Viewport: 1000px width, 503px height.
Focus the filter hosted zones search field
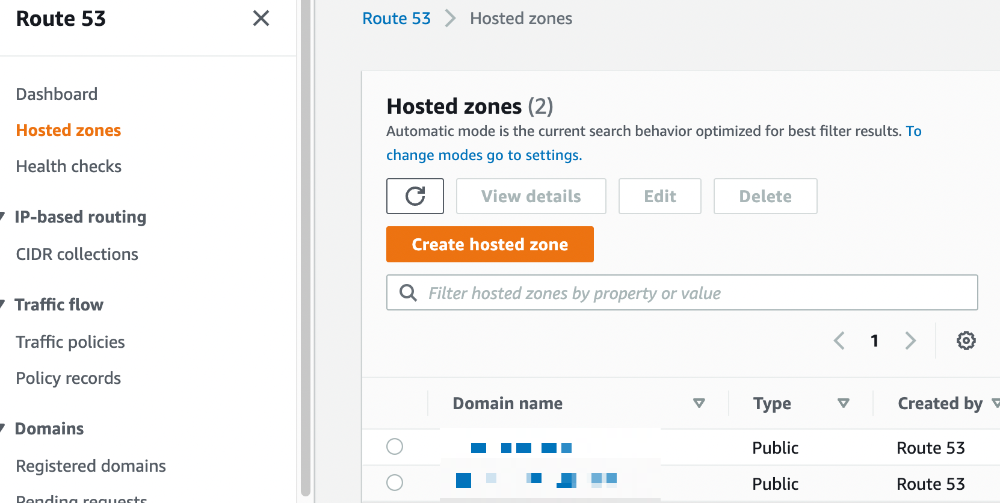[682, 293]
